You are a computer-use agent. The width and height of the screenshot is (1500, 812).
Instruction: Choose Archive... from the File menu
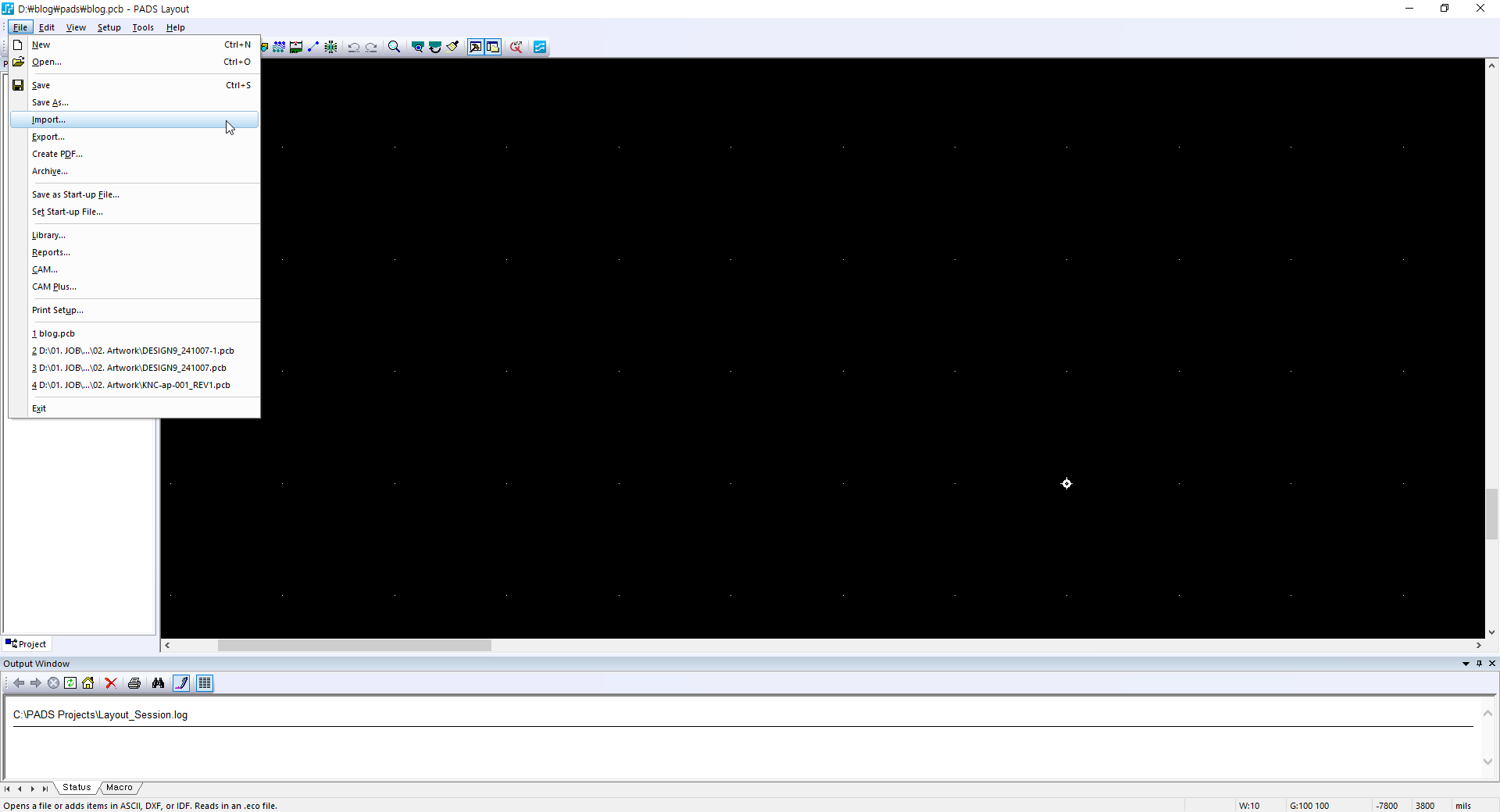click(x=134, y=171)
